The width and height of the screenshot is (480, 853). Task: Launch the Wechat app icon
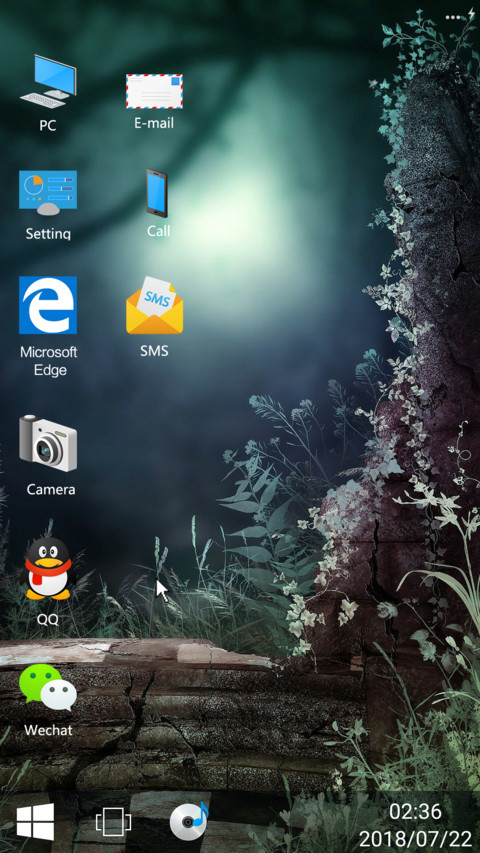pyautogui.click(x=48, y=688)
